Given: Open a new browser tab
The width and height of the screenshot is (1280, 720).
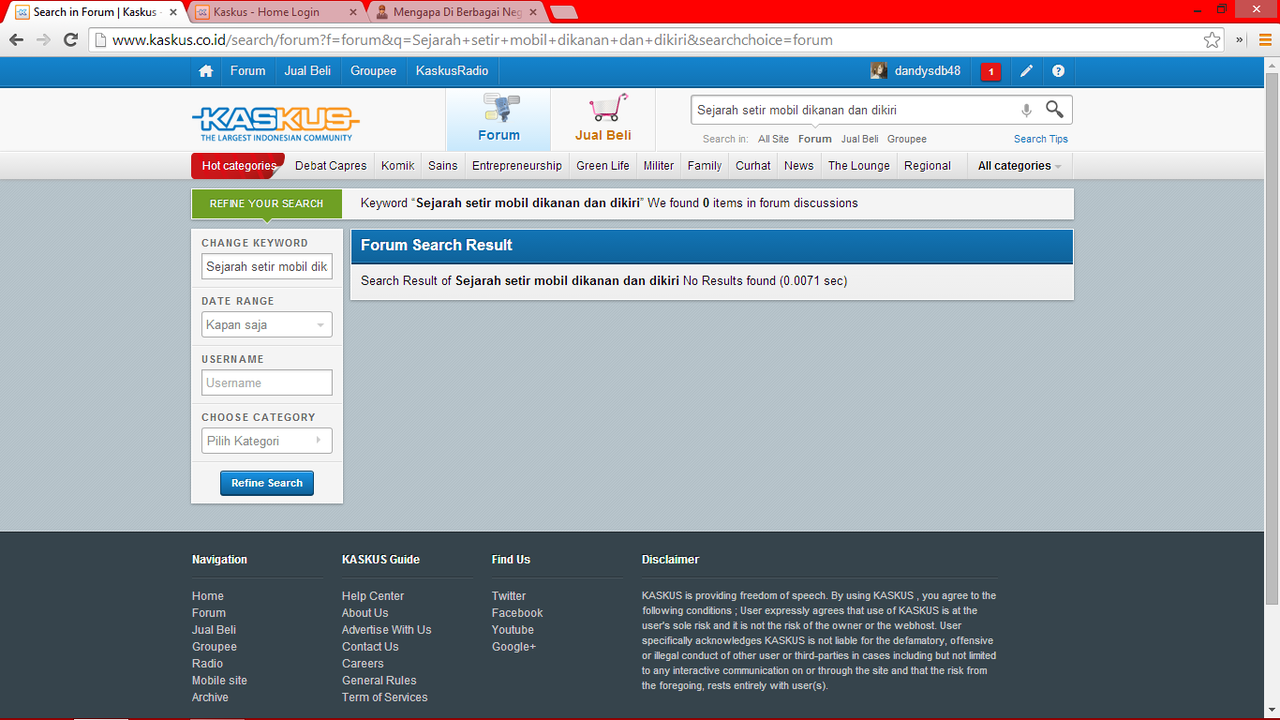Looking at the screenshot, I should point(564,12).
